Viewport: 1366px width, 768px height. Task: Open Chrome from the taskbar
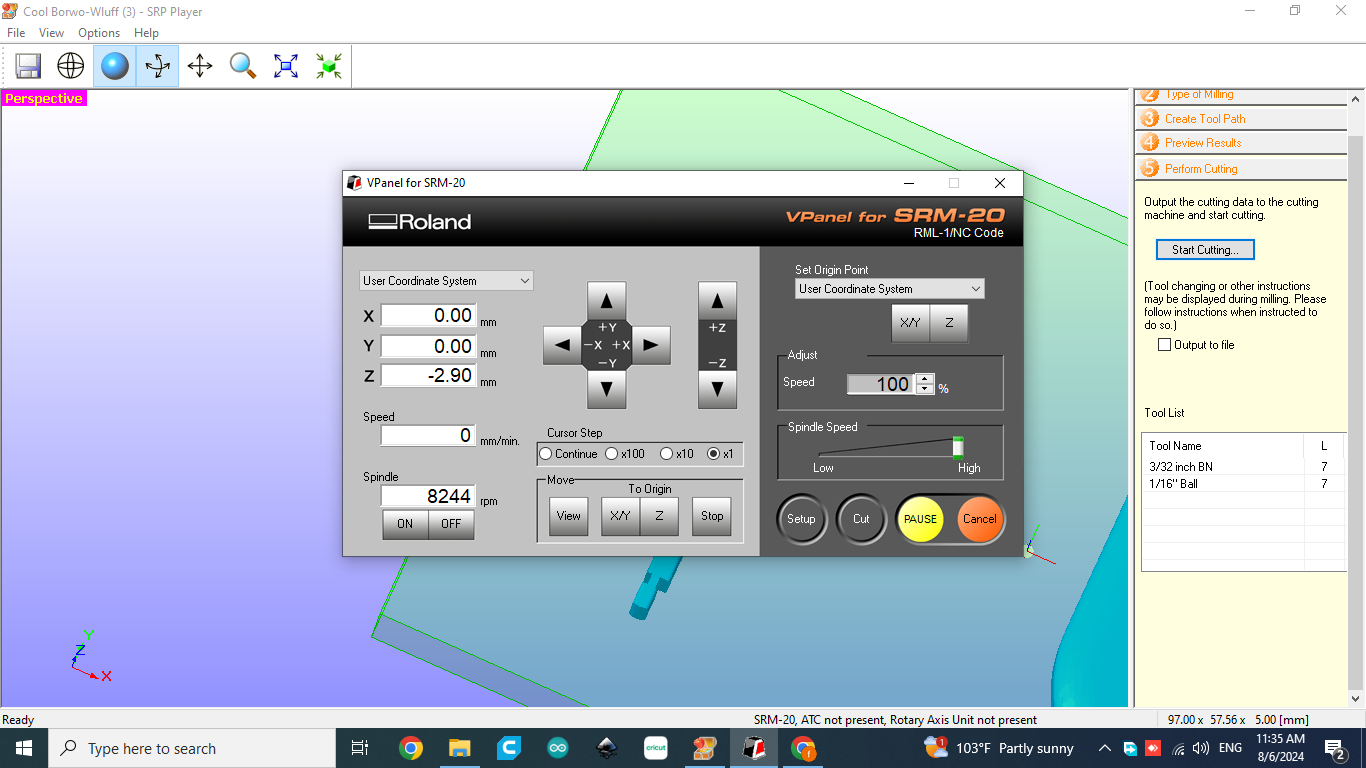click(410, 748)
